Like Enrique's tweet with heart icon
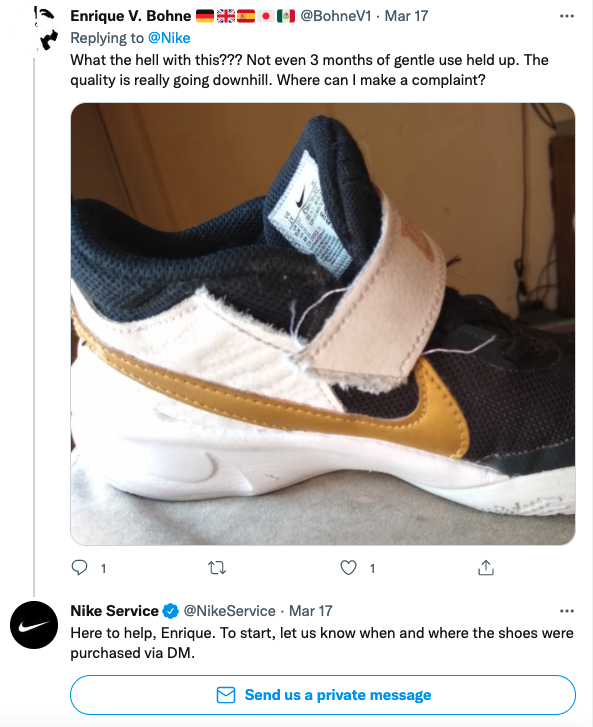Image resolution: width=593 pixels, height=727 pixels. (x=348, y=568)
